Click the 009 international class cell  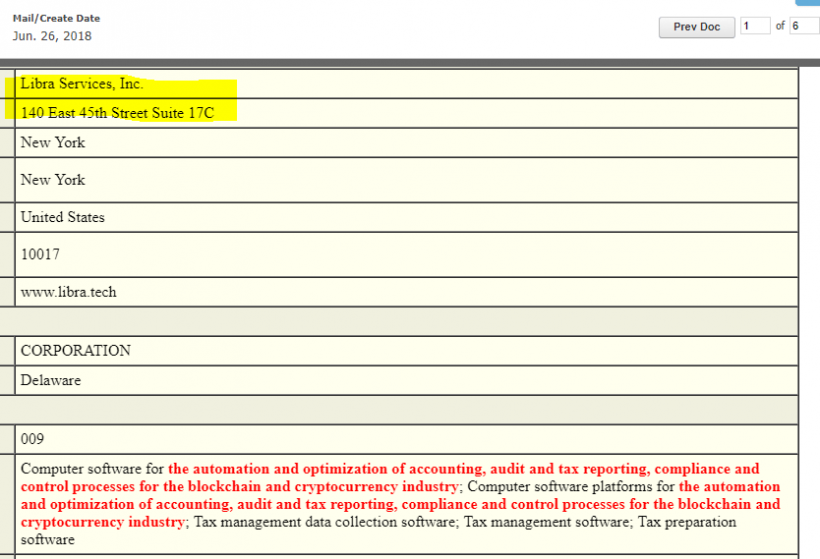pos(33,439)
